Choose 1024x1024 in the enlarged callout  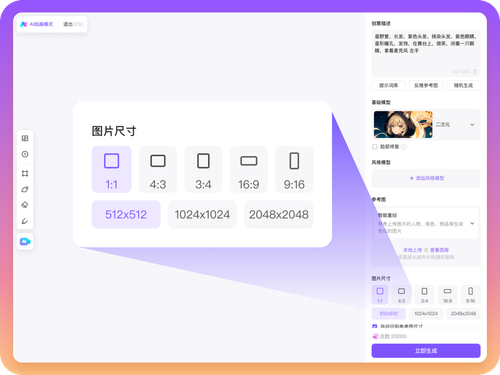(202, 214)
